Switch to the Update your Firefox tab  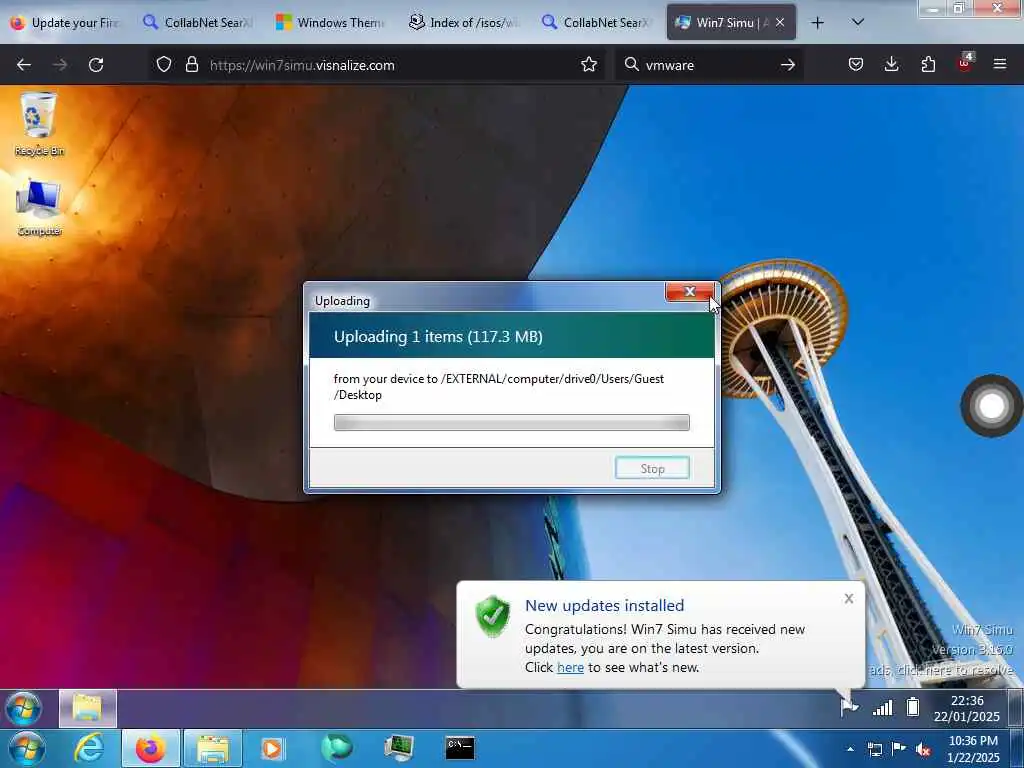(x=67, y=23)
